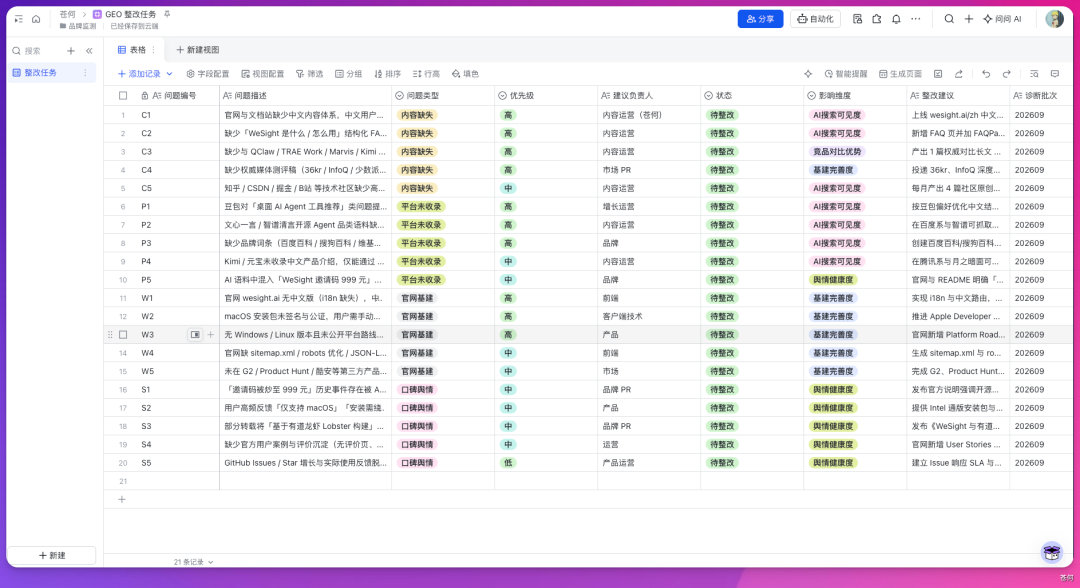The image size is (1080, 588).
Task: Collapse the left sidebar with double-chevron icon
Action: [x=89, y=51]
